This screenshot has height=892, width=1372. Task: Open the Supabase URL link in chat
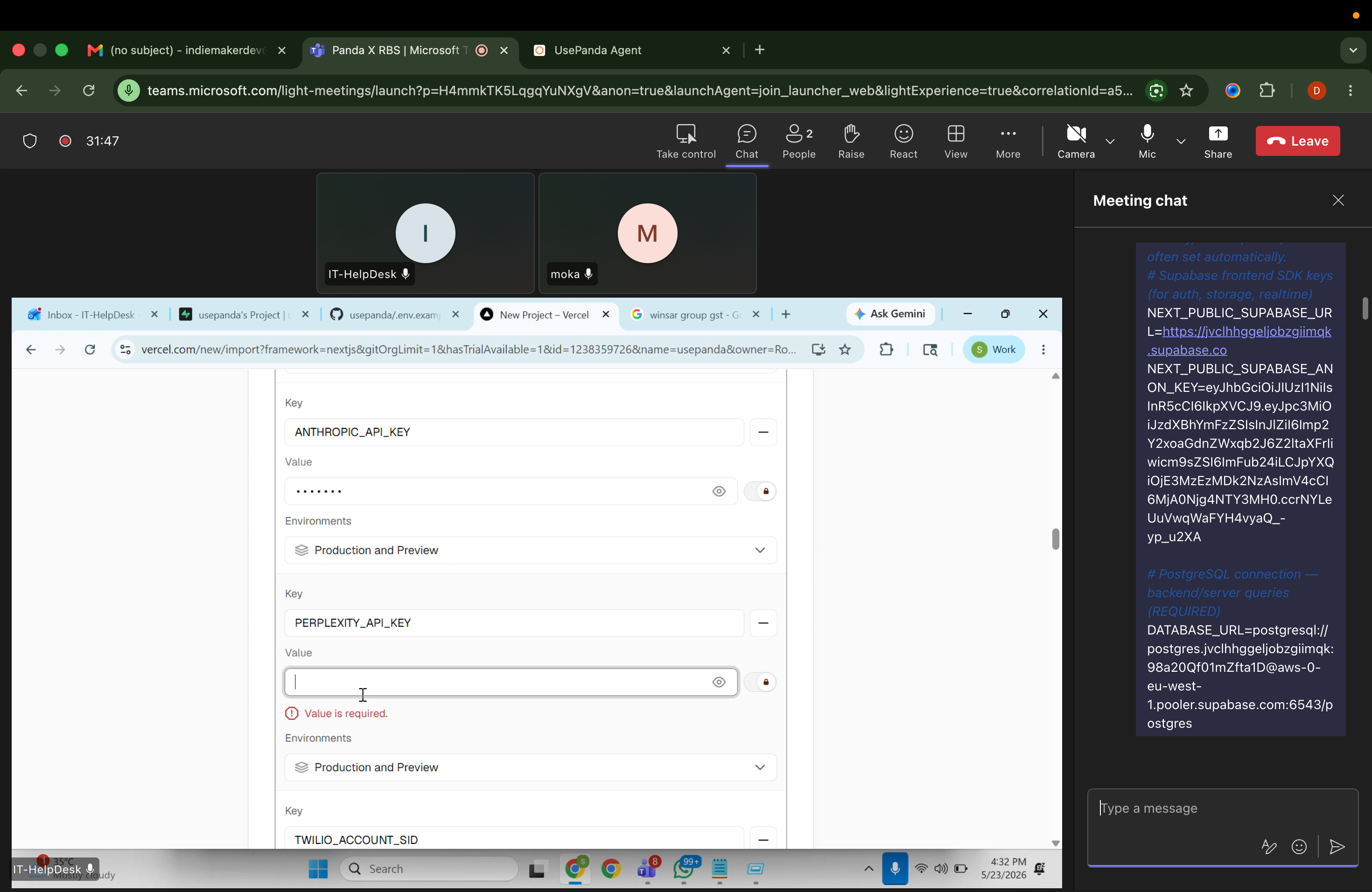pyautogui.click(x=1239, y=341)
